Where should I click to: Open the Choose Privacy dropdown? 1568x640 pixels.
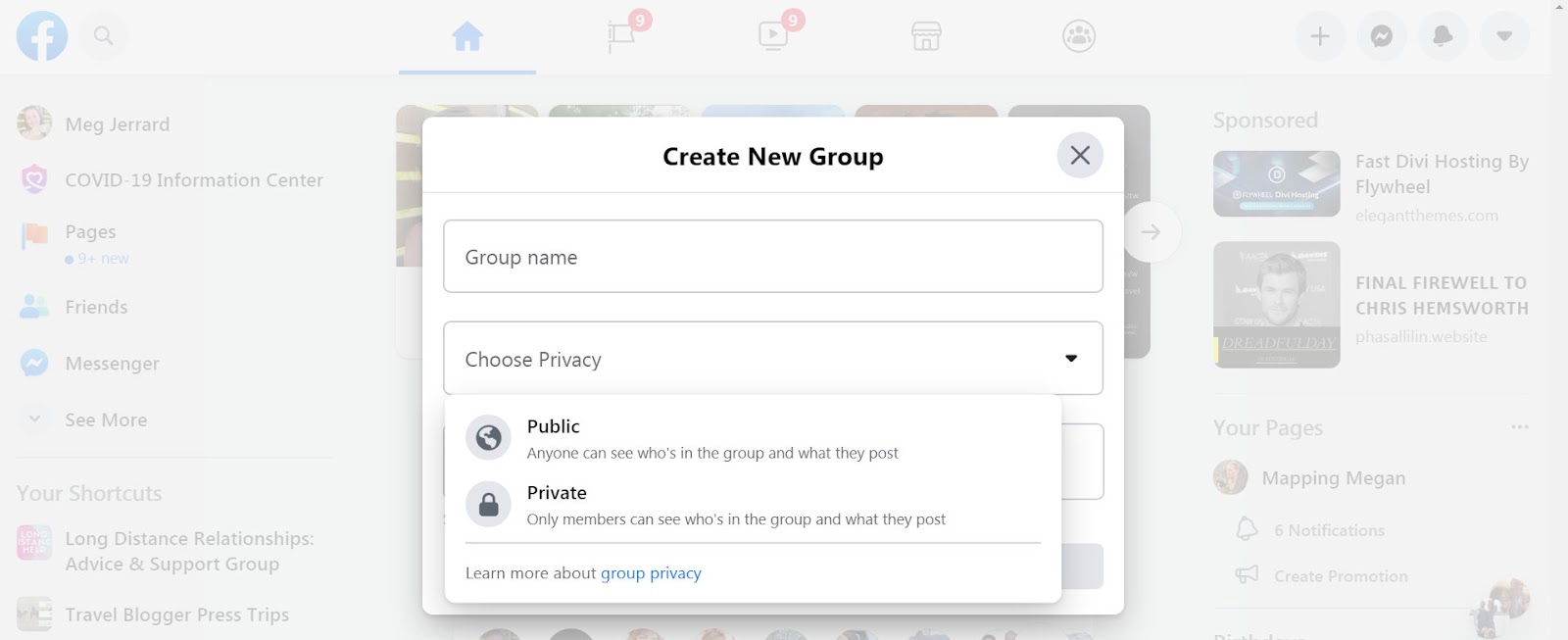point(773,359)
